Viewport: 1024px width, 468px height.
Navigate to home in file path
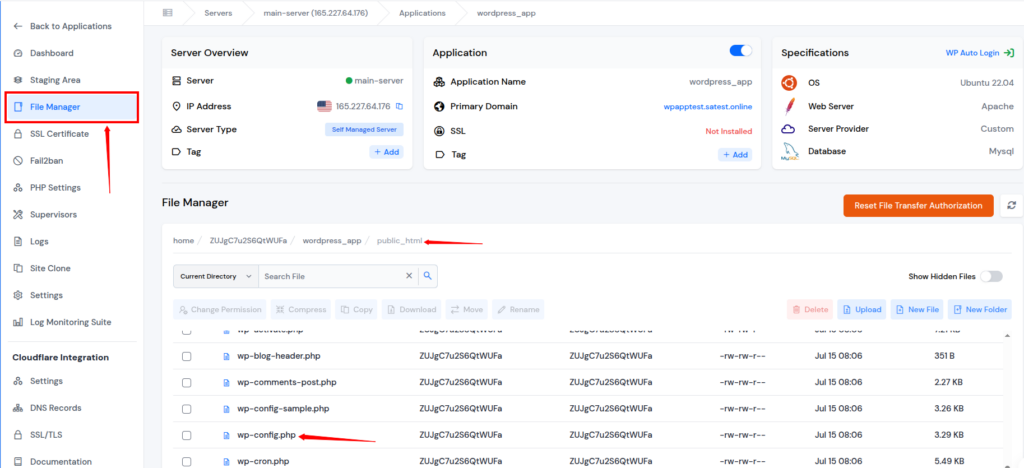tap(184, 241)
